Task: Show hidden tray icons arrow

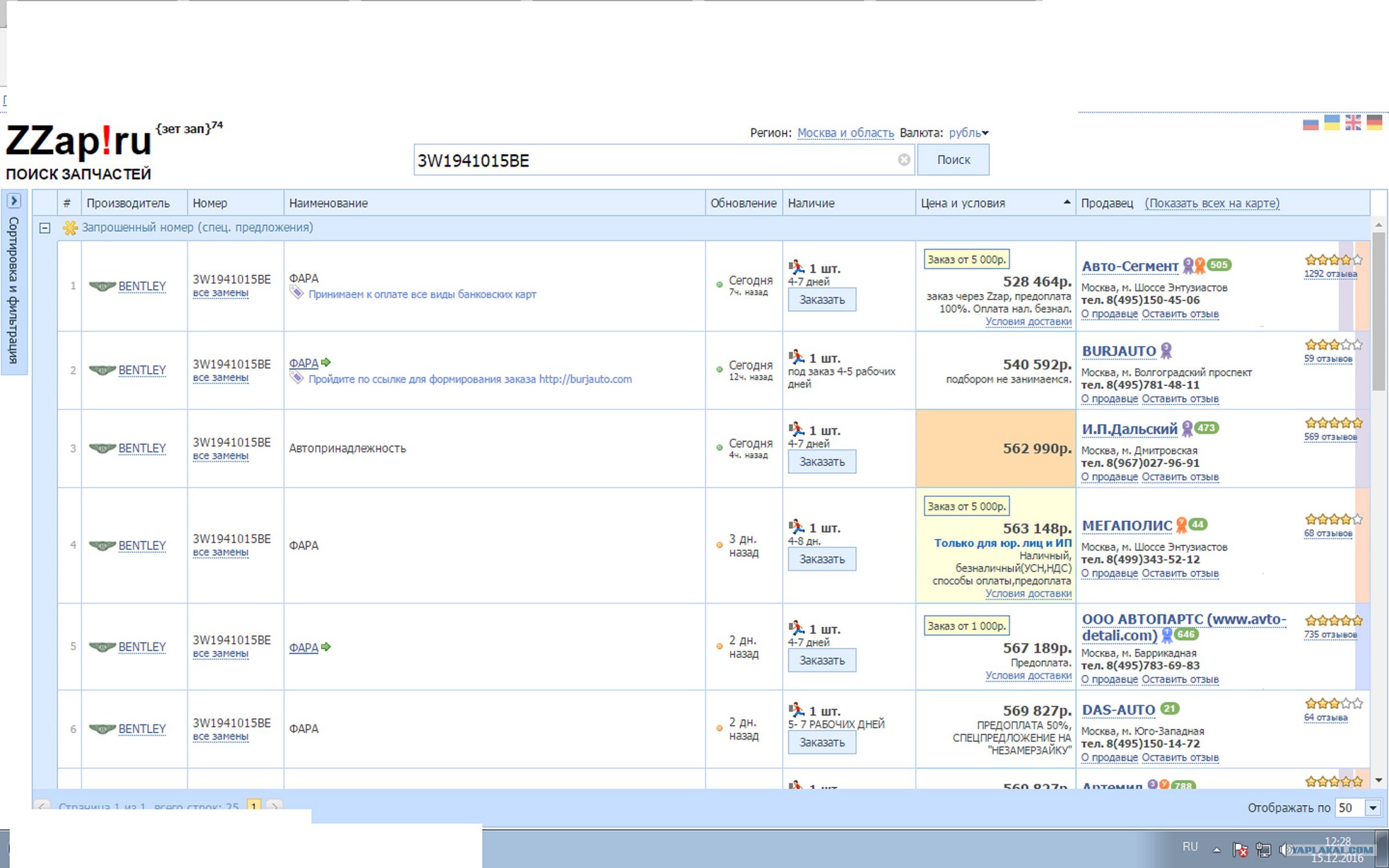Action: coord(1217,850)
